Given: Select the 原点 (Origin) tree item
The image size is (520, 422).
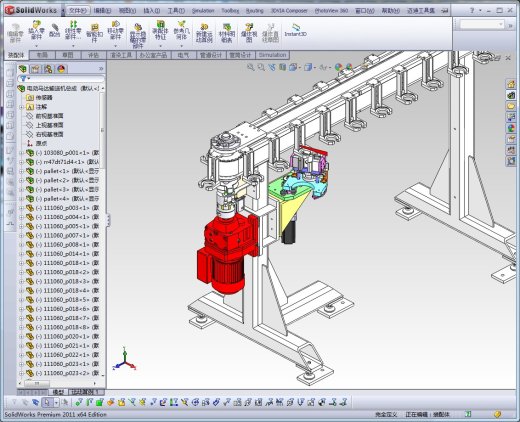Looking at the screenshot, I should coord(37,143).
